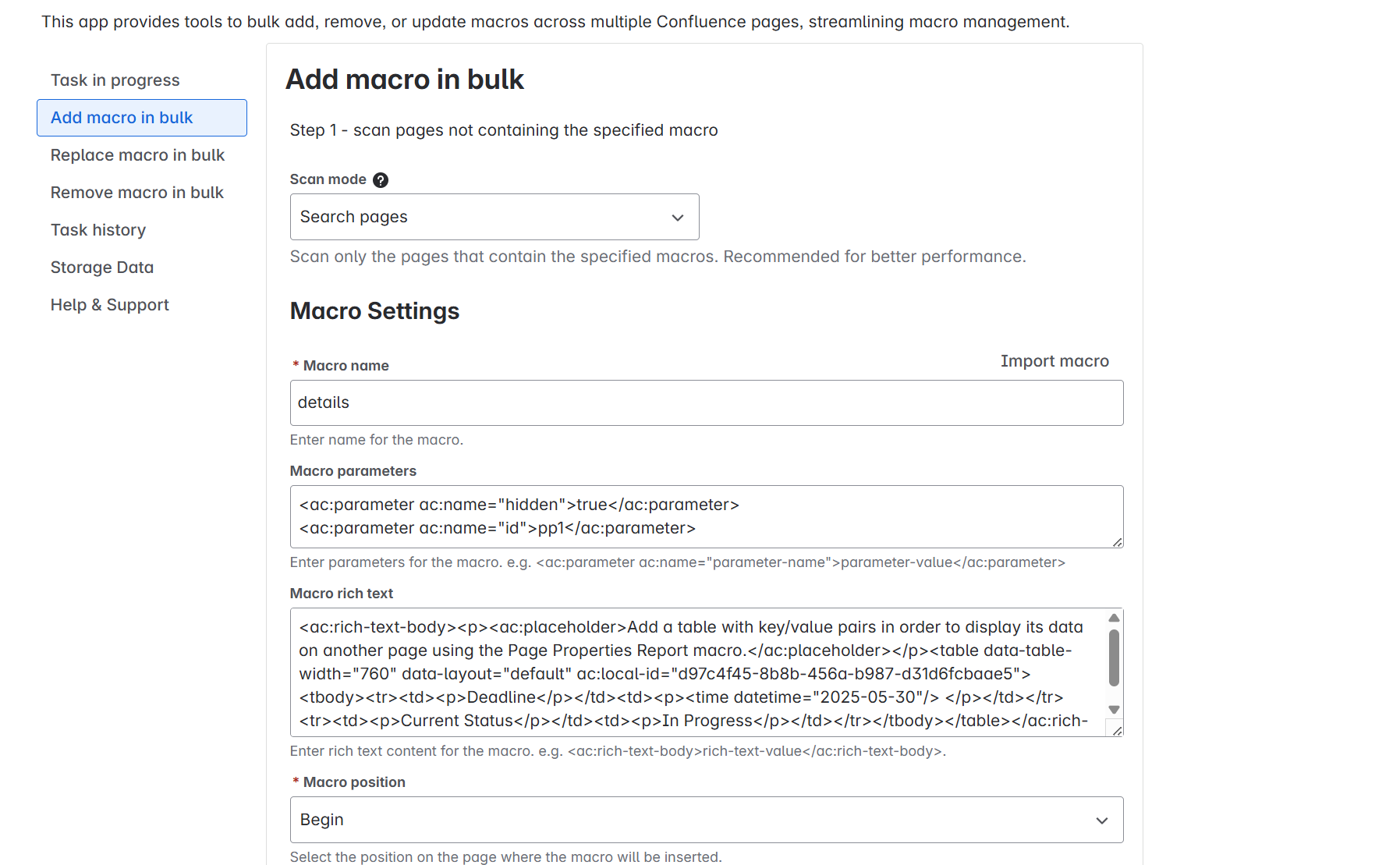1400x865 pixels.
Task: Click the chevron on the Macro position selector
Action: point(1102,820)
